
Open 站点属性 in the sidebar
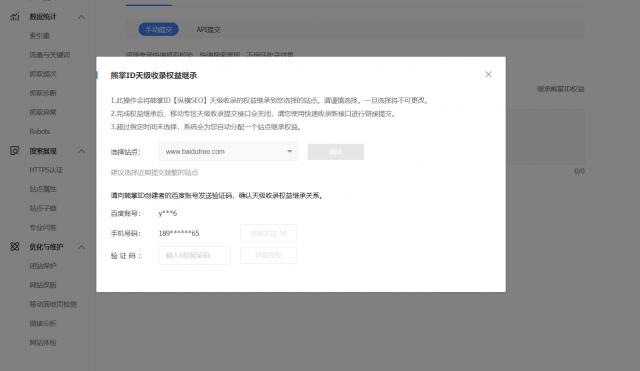(43, 189)
